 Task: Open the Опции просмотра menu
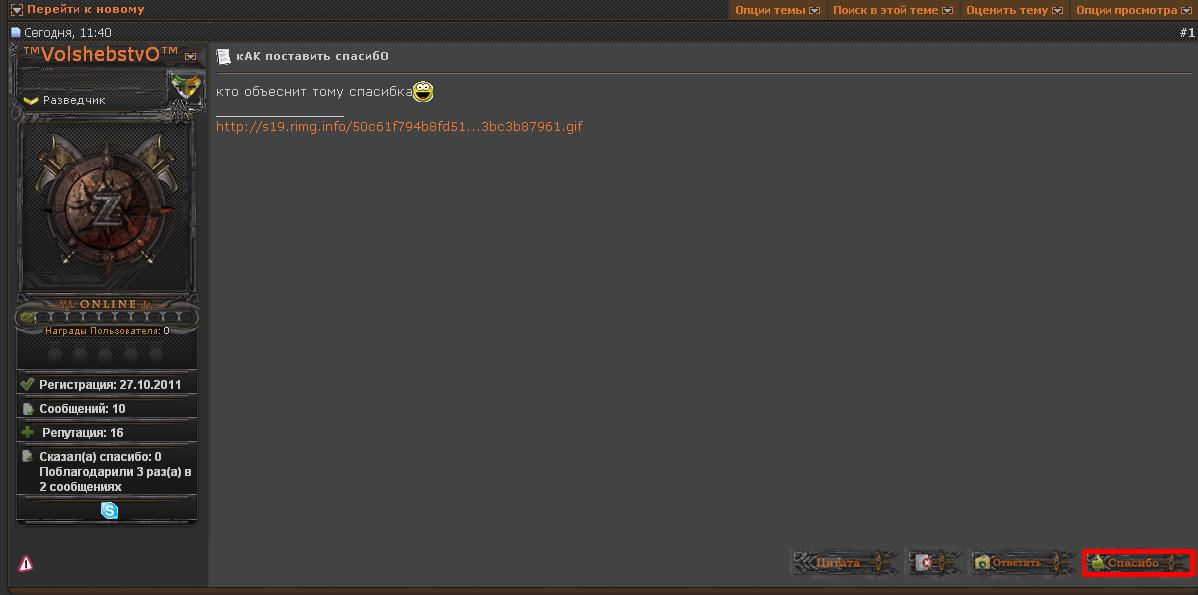[1133, 10]
